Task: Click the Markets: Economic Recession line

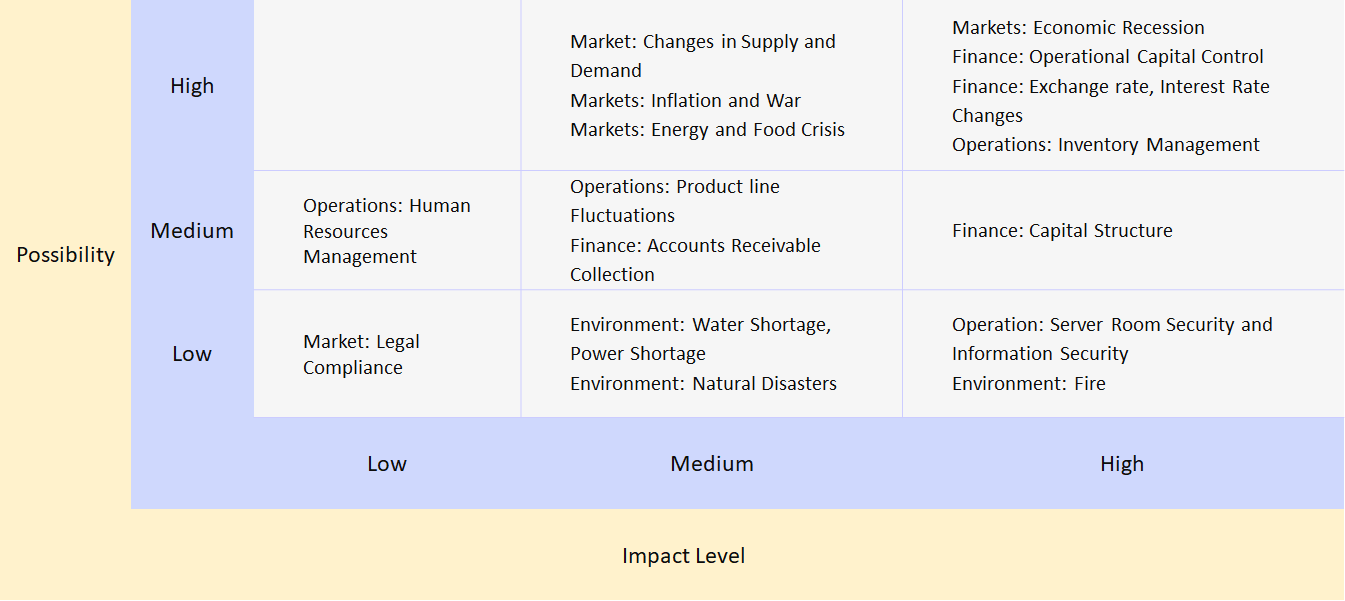Action: (x=1078, y=28)
